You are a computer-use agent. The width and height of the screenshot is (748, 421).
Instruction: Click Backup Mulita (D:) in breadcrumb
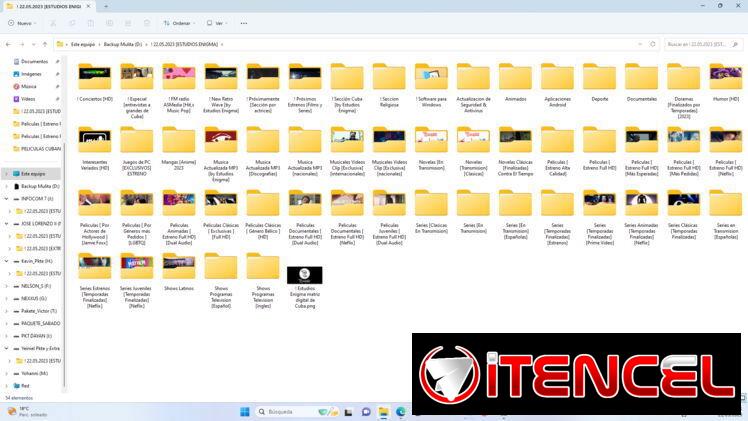pyautogui.click(x=123, y=44)
